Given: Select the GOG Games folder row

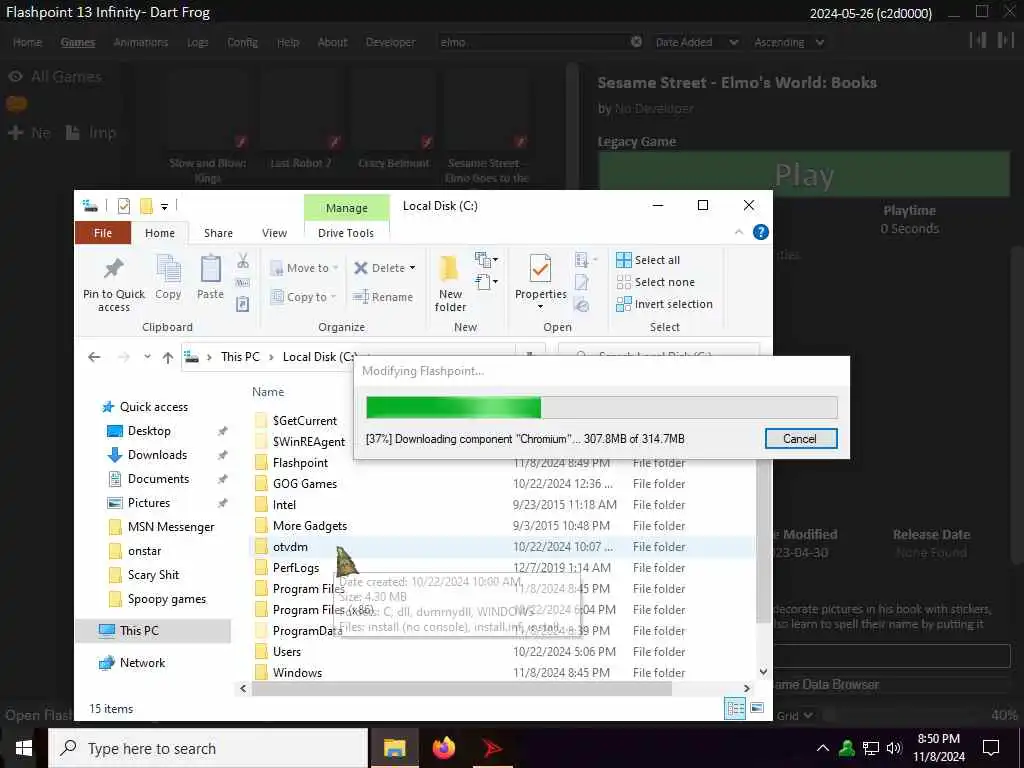Looking at the screenshot, I should tap(501, 484).
